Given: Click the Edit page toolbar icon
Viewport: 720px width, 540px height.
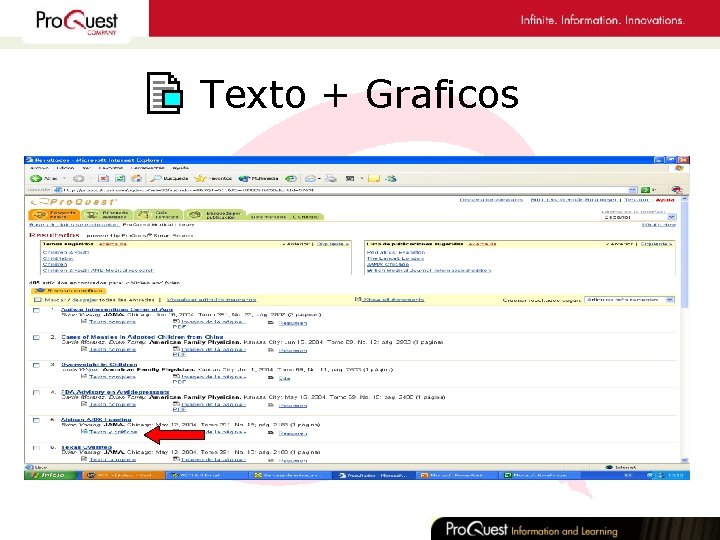Looking at the screenshot, I should pos(350,178).
